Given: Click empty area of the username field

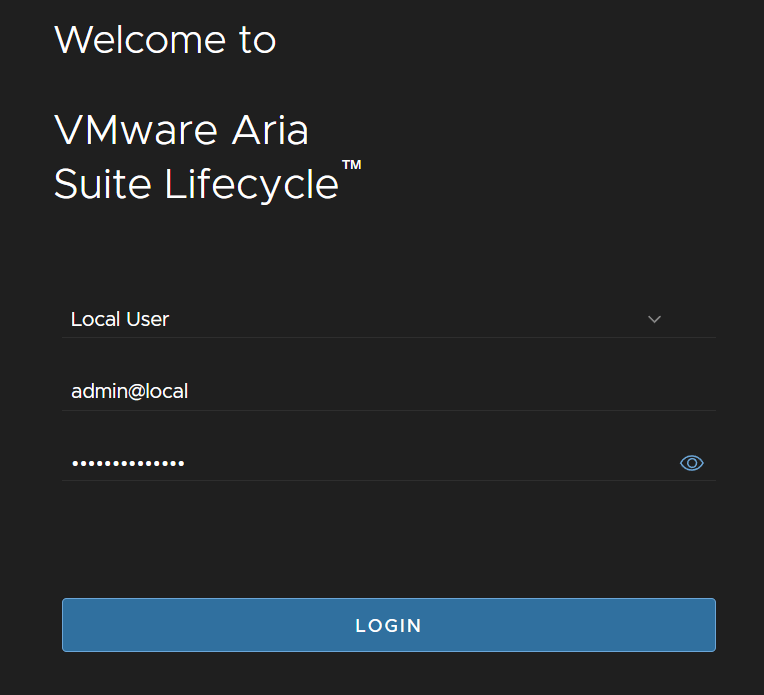Looking at the screenshot, I should point(439,391).
